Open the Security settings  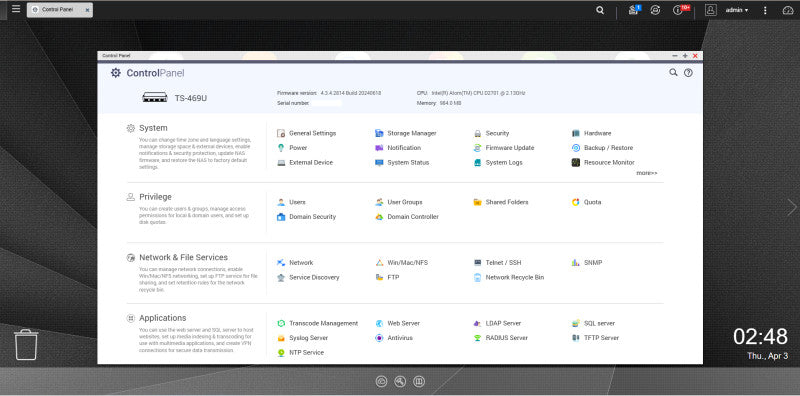tap(491, 133)
